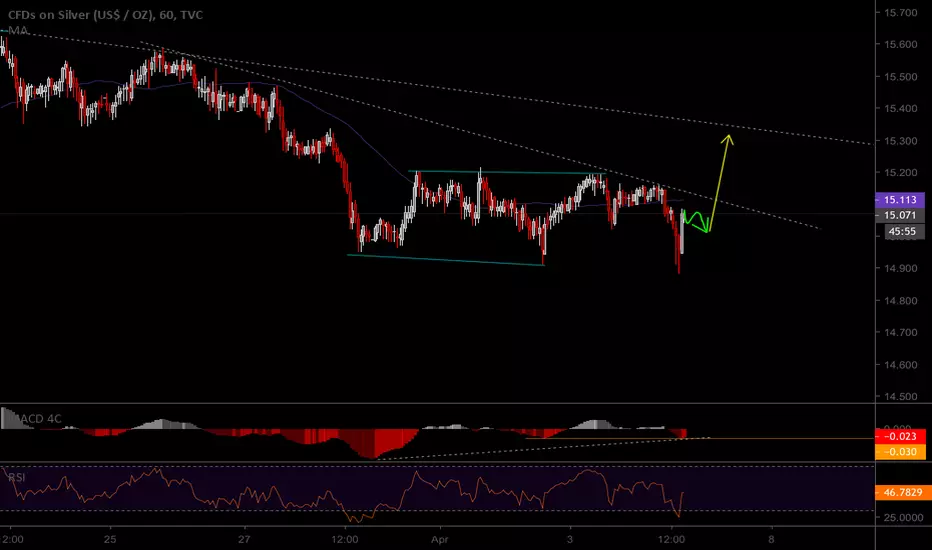This screenshot has width=932, height=550.
Task: Click the 15.400 price scale label
Action: click(x=900, y=108)
